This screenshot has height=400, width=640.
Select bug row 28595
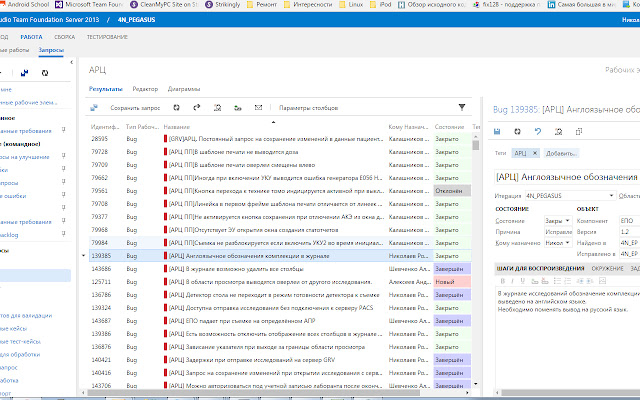pyautogui.click(x=280, y=139)
